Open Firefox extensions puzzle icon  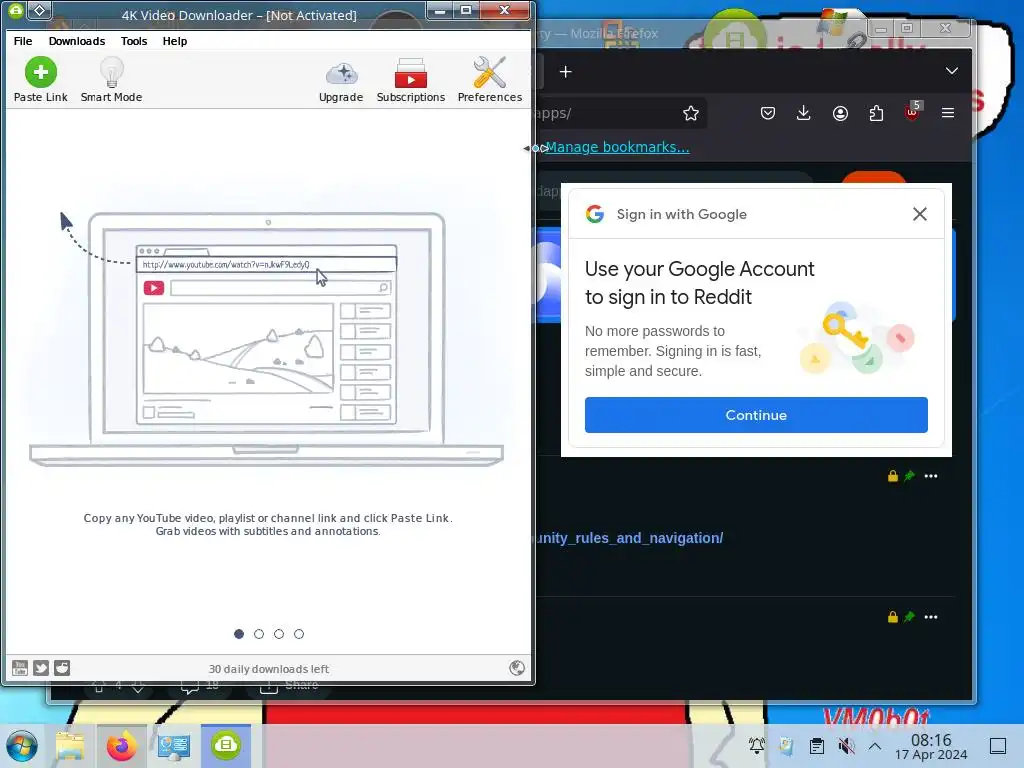pyautogui.click(x=876, y=113)
